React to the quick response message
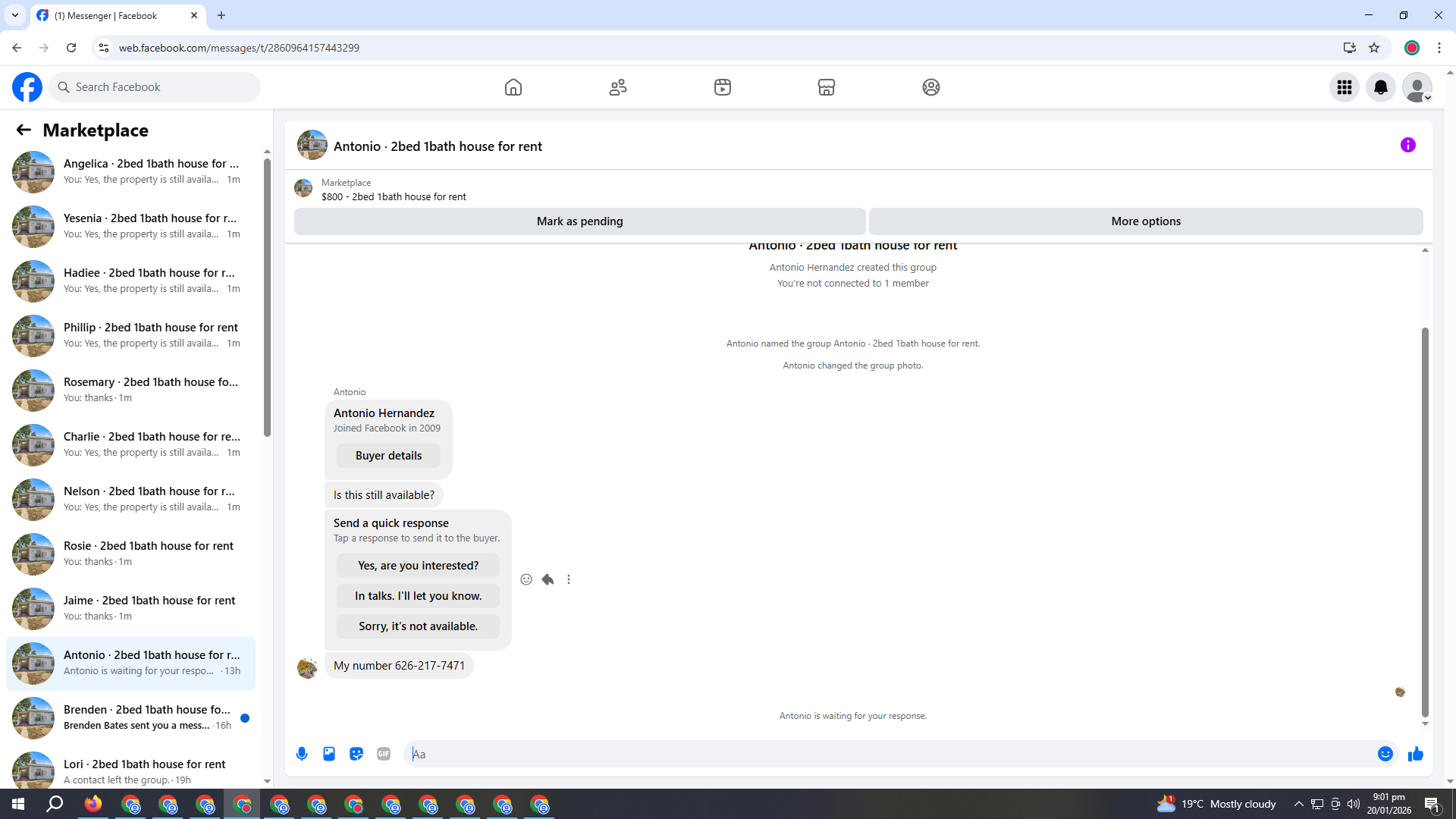 (x=526, y=579)
